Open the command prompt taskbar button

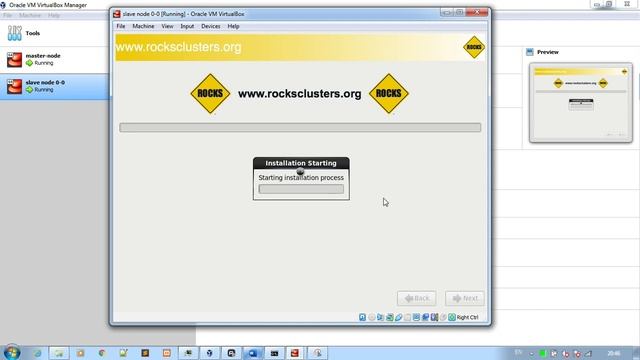(x=274, y=353)
